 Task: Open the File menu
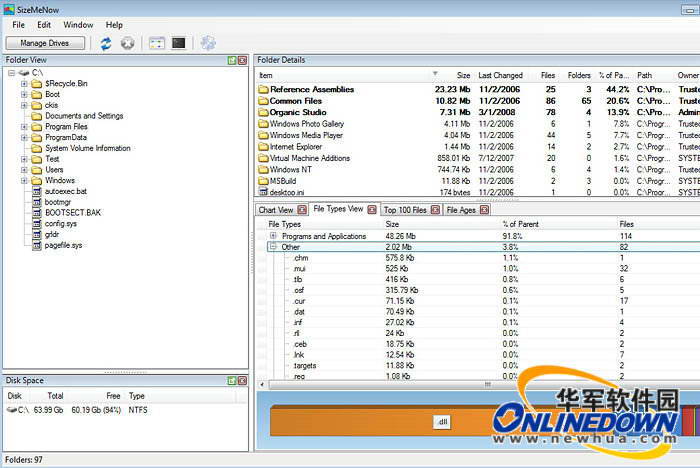click(18, 25)
